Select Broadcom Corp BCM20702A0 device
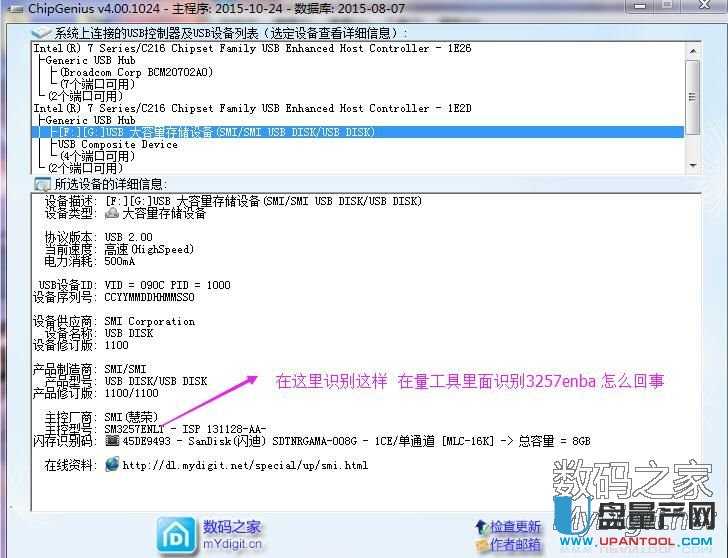This screenshot has width=728, height=558. (x=136, y=72)
